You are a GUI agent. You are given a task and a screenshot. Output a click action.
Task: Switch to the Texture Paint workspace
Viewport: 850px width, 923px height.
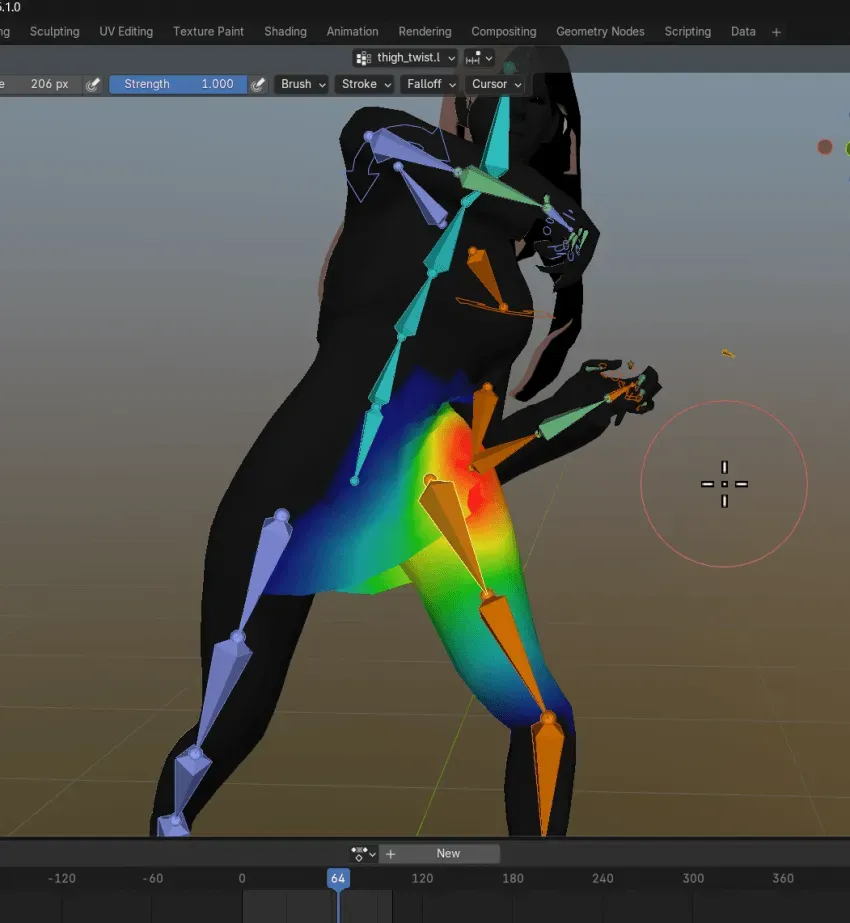point(208,32)
